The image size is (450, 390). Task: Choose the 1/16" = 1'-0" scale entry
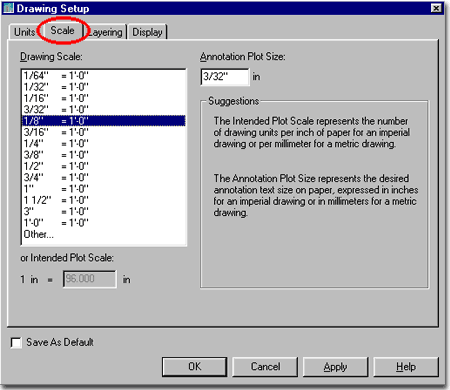103,98
